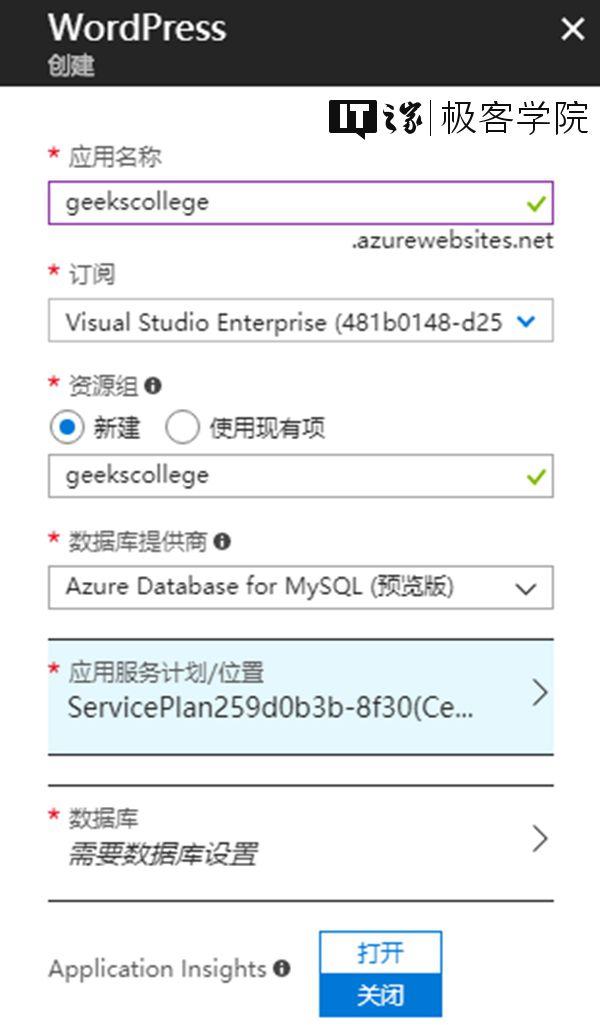The image size is (600, 1025).
Task: Click the chevron arrow on the 数据库 row
Action: pyautogui.click(x=541, y=838)
